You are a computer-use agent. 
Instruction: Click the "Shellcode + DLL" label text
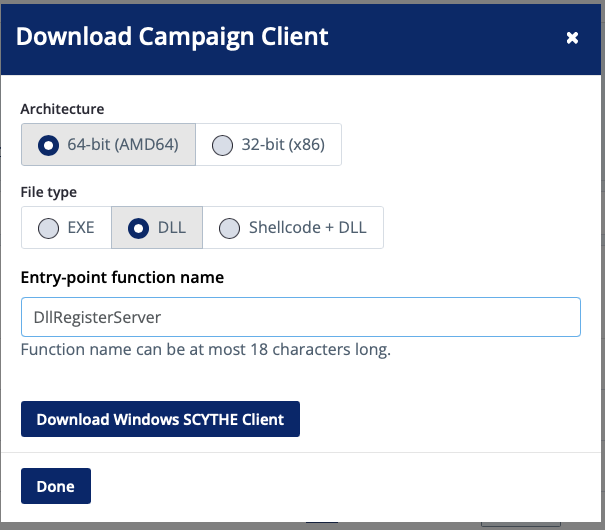click(x=308, y=228)
